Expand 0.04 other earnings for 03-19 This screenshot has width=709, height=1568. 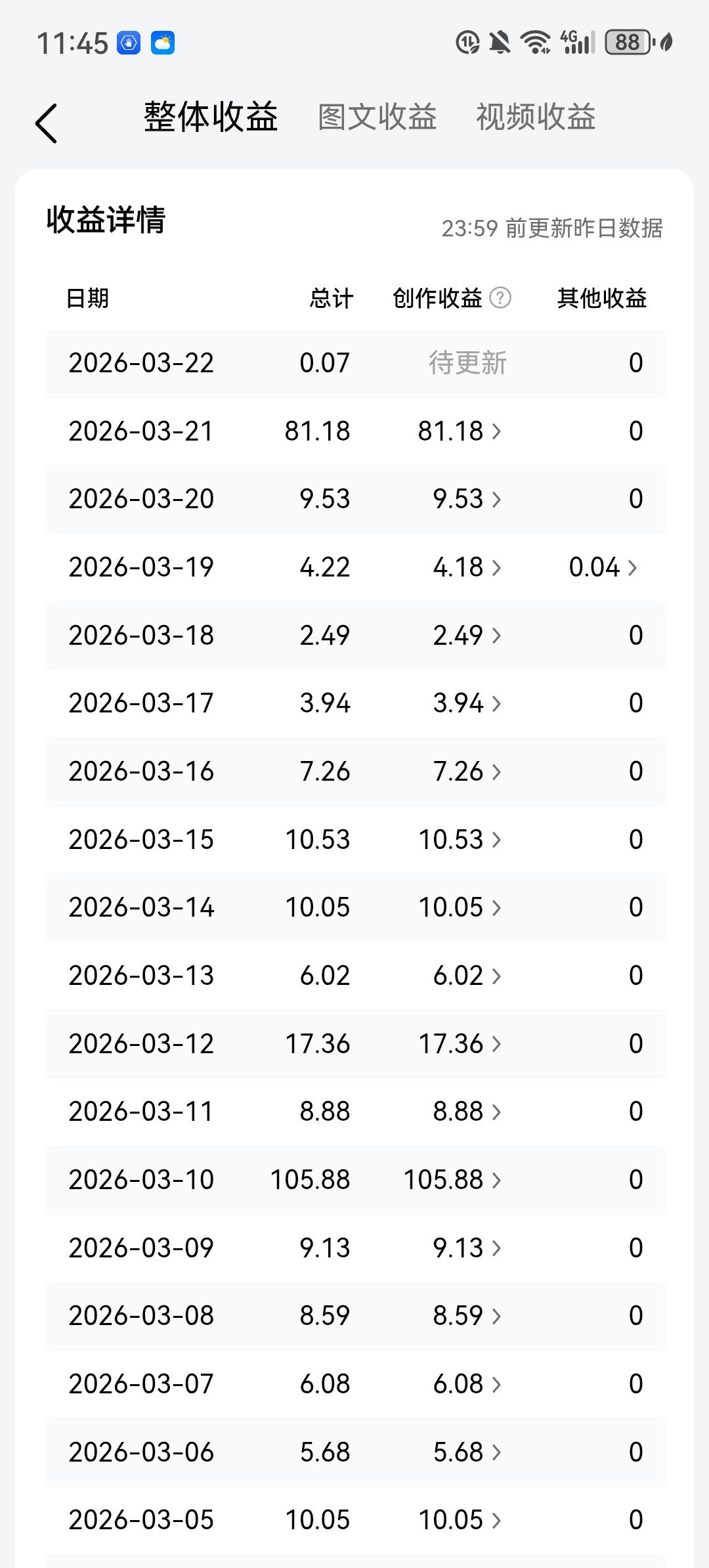[603, 567]
